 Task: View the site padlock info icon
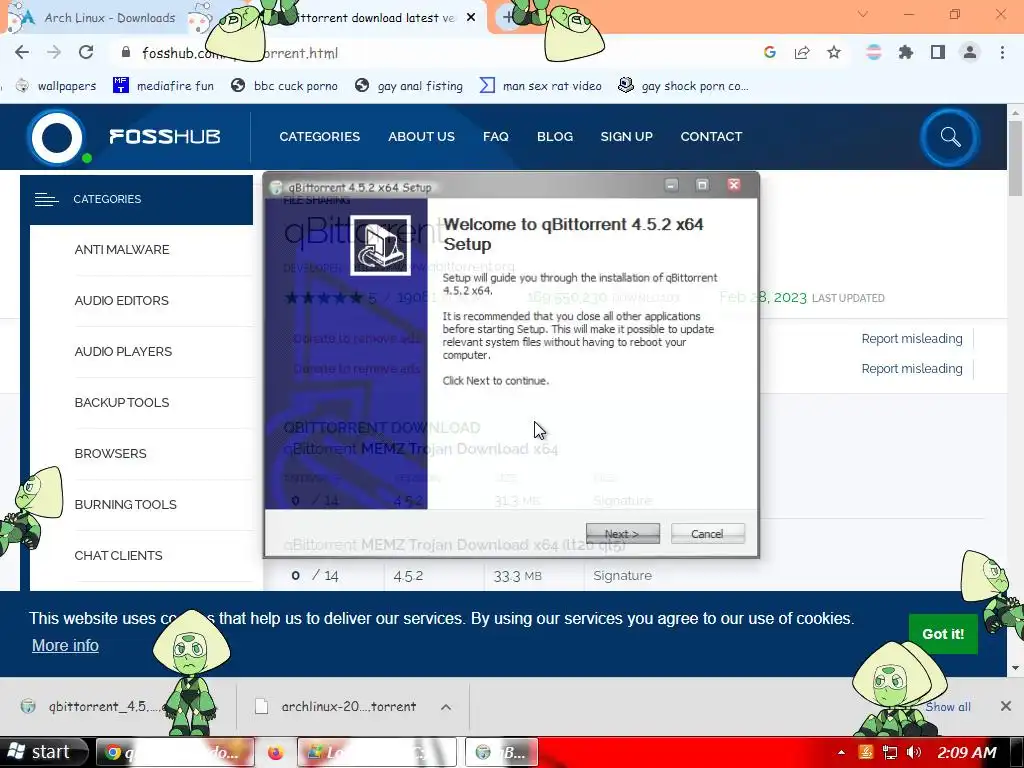click(x=126, y=53)
